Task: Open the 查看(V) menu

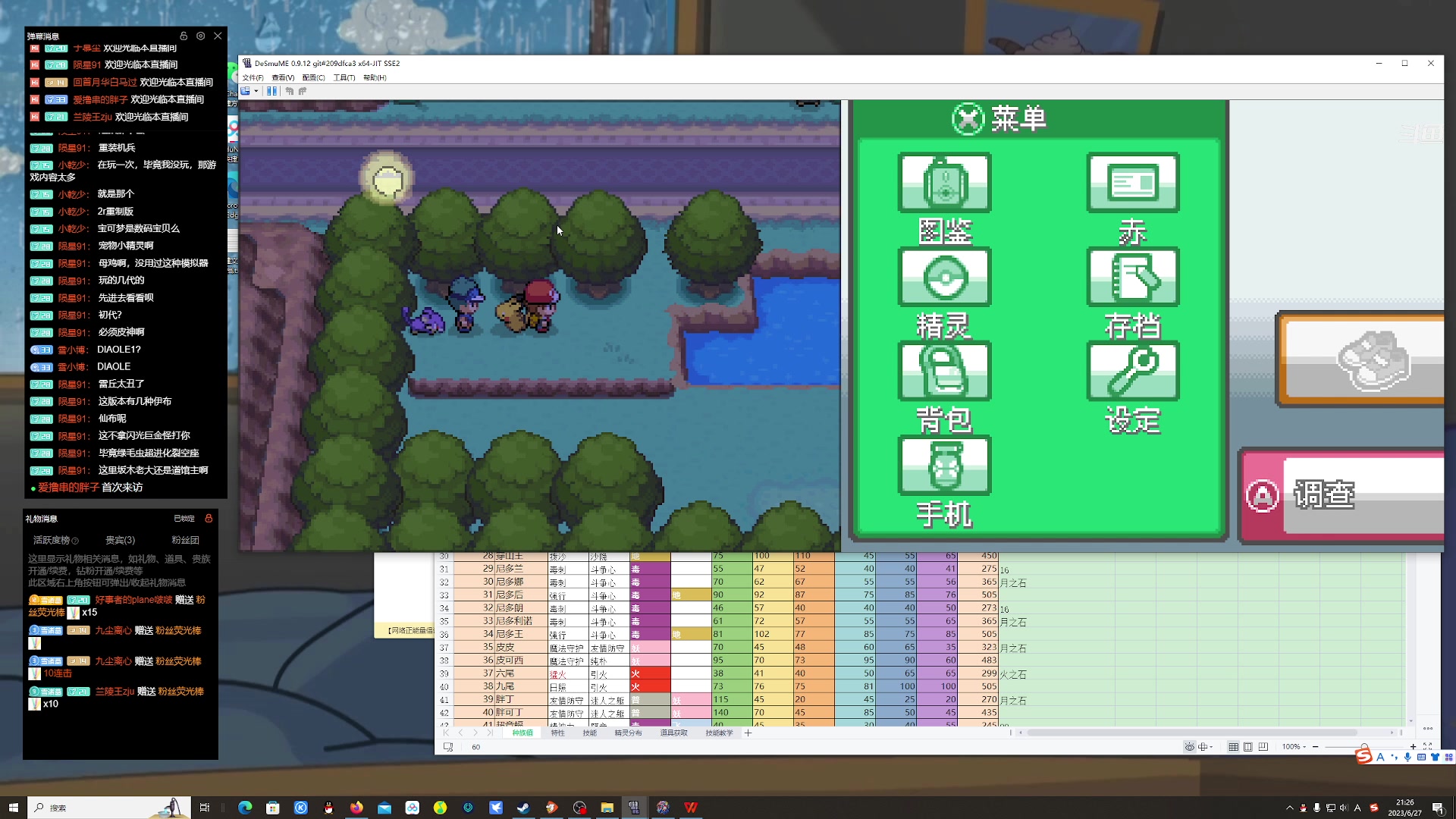Action: 283,77
